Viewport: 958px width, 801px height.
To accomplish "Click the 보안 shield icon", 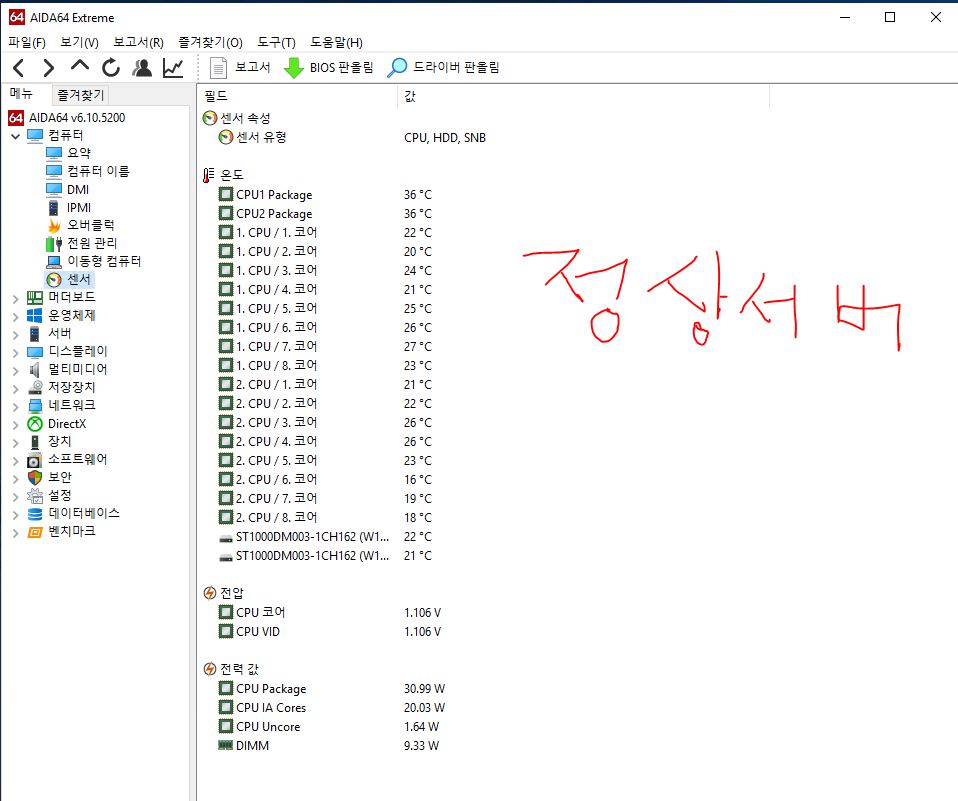I will point(35,478).
